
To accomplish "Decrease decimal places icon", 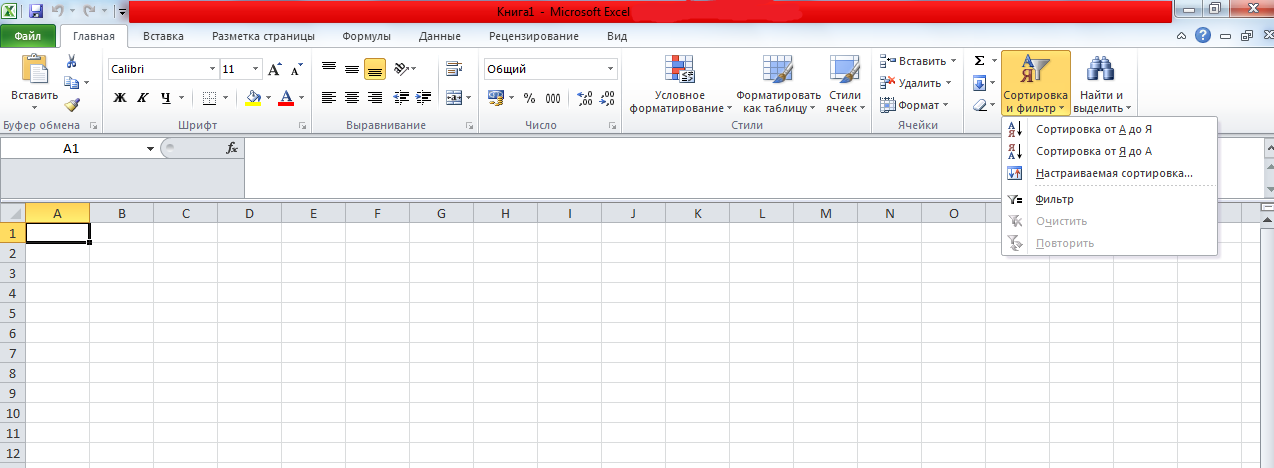I will [607, 98].
